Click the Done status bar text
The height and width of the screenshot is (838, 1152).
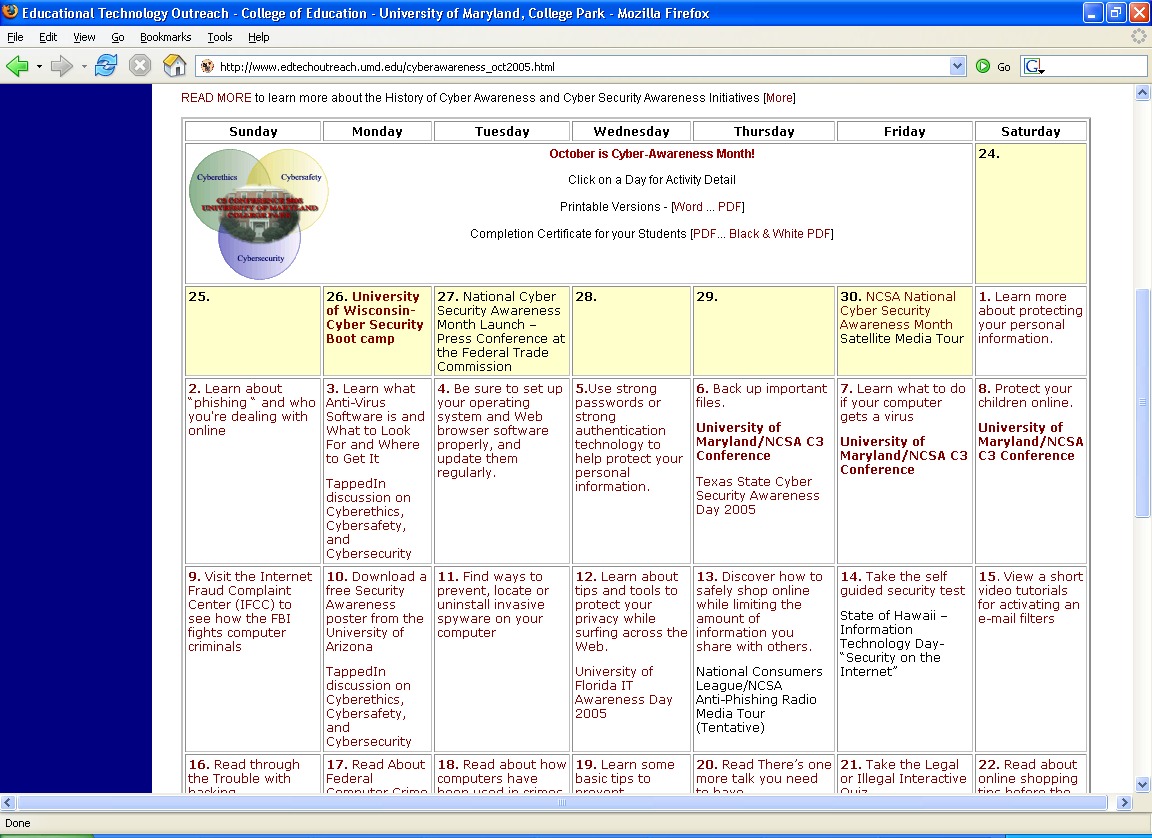click(18, 823)
